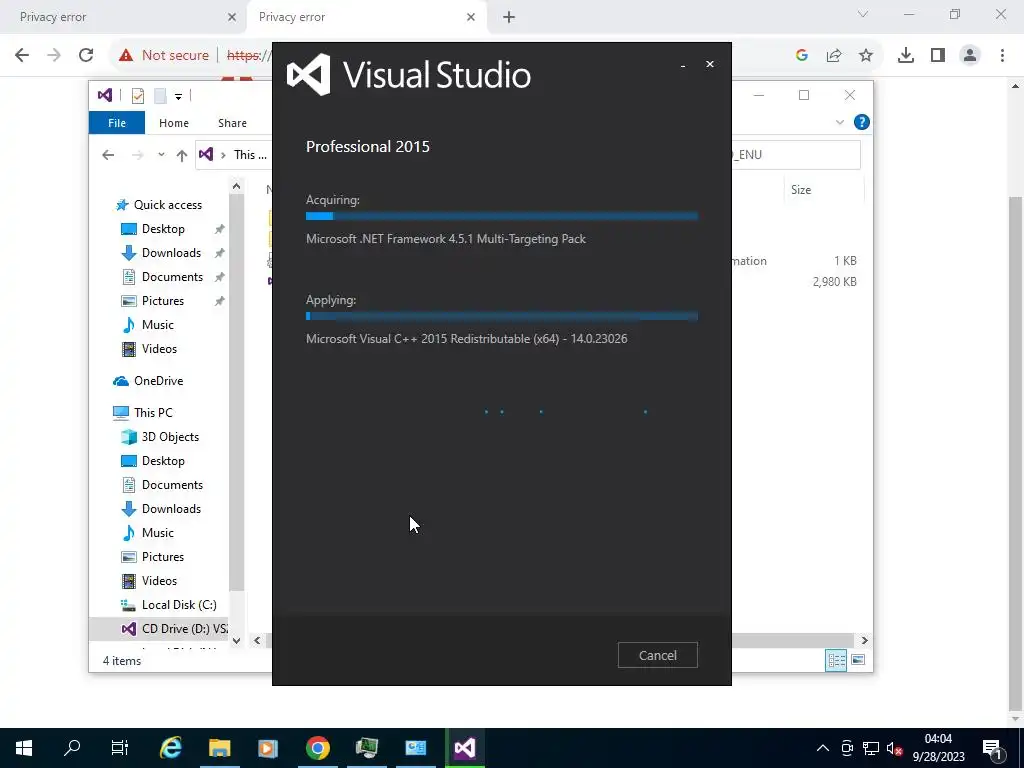Screen dimensions: 1024x768
Task: Click Chrome forward button
Action: 54,55
